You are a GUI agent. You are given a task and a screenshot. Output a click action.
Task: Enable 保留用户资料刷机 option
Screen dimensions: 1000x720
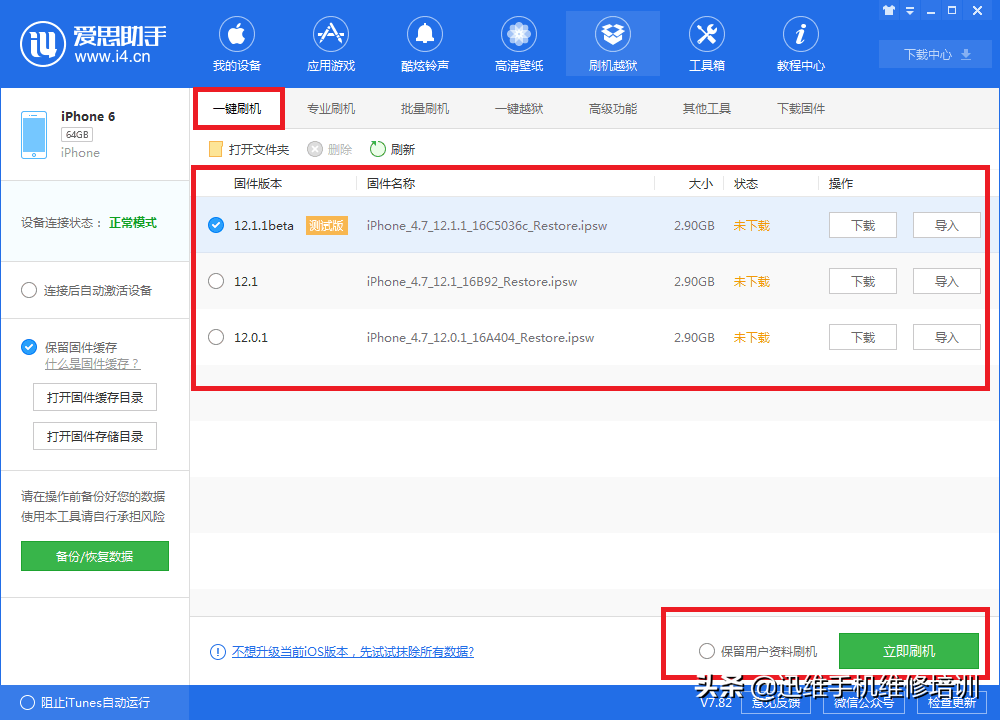pos(707,650)
